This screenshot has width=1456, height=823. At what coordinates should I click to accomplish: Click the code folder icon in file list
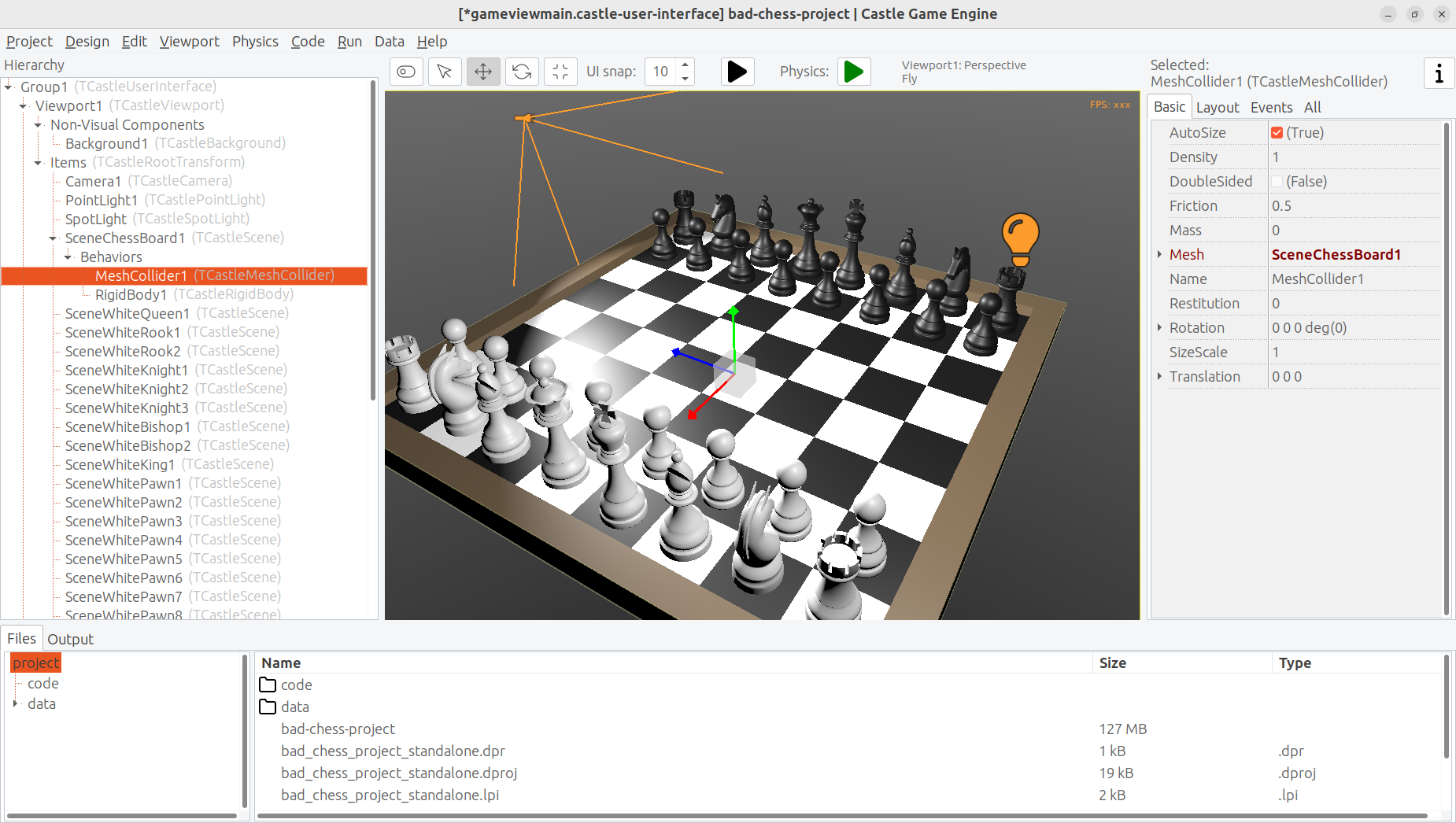tap(268, 685)
